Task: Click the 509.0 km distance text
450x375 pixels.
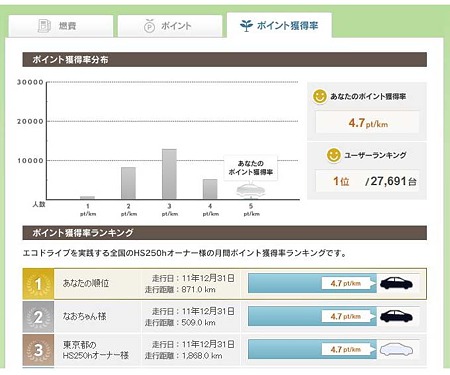Action: click(198, 322)
